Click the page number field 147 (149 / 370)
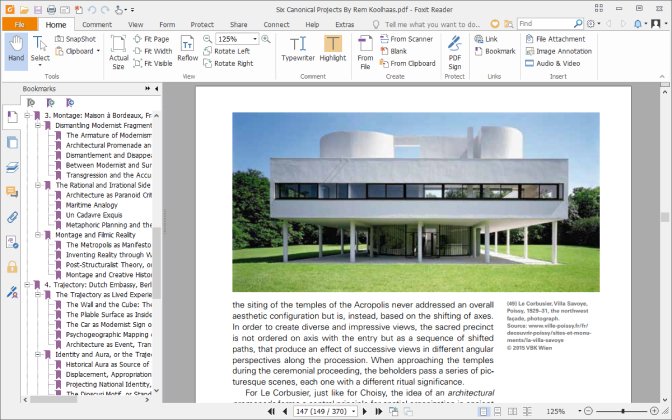Screen dimensions: 672x420 tap(321, 411)
